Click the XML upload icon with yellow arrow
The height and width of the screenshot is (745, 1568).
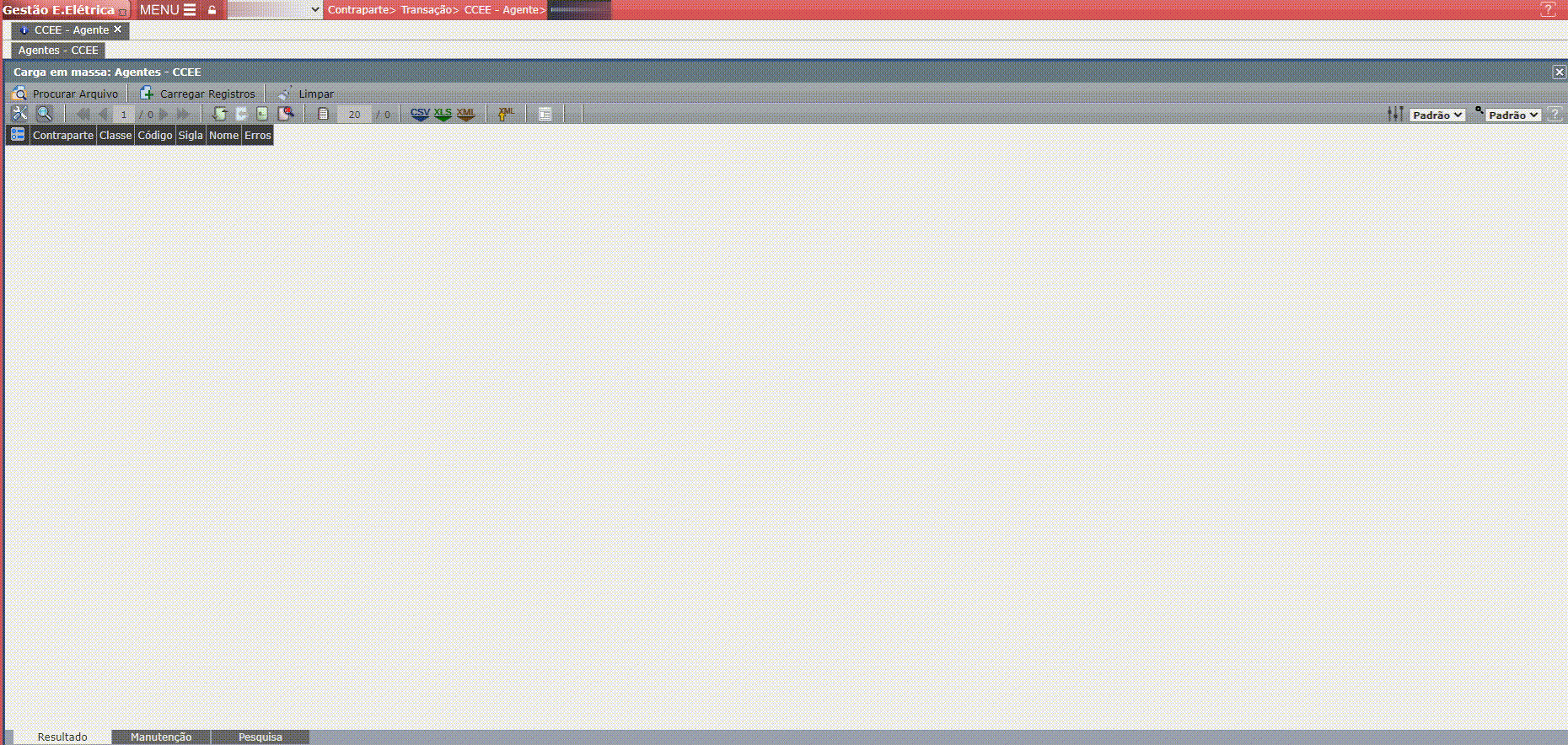(x=506, y=114)
